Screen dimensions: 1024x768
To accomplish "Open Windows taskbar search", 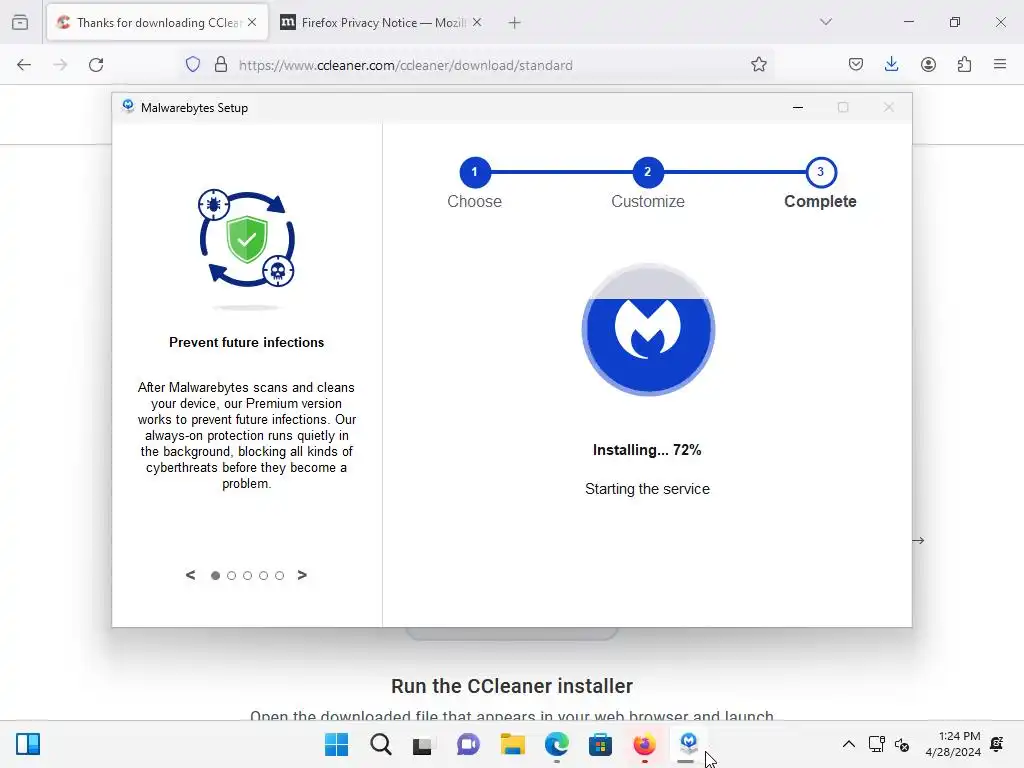I will pyautogui.click(x=381, y=744).
